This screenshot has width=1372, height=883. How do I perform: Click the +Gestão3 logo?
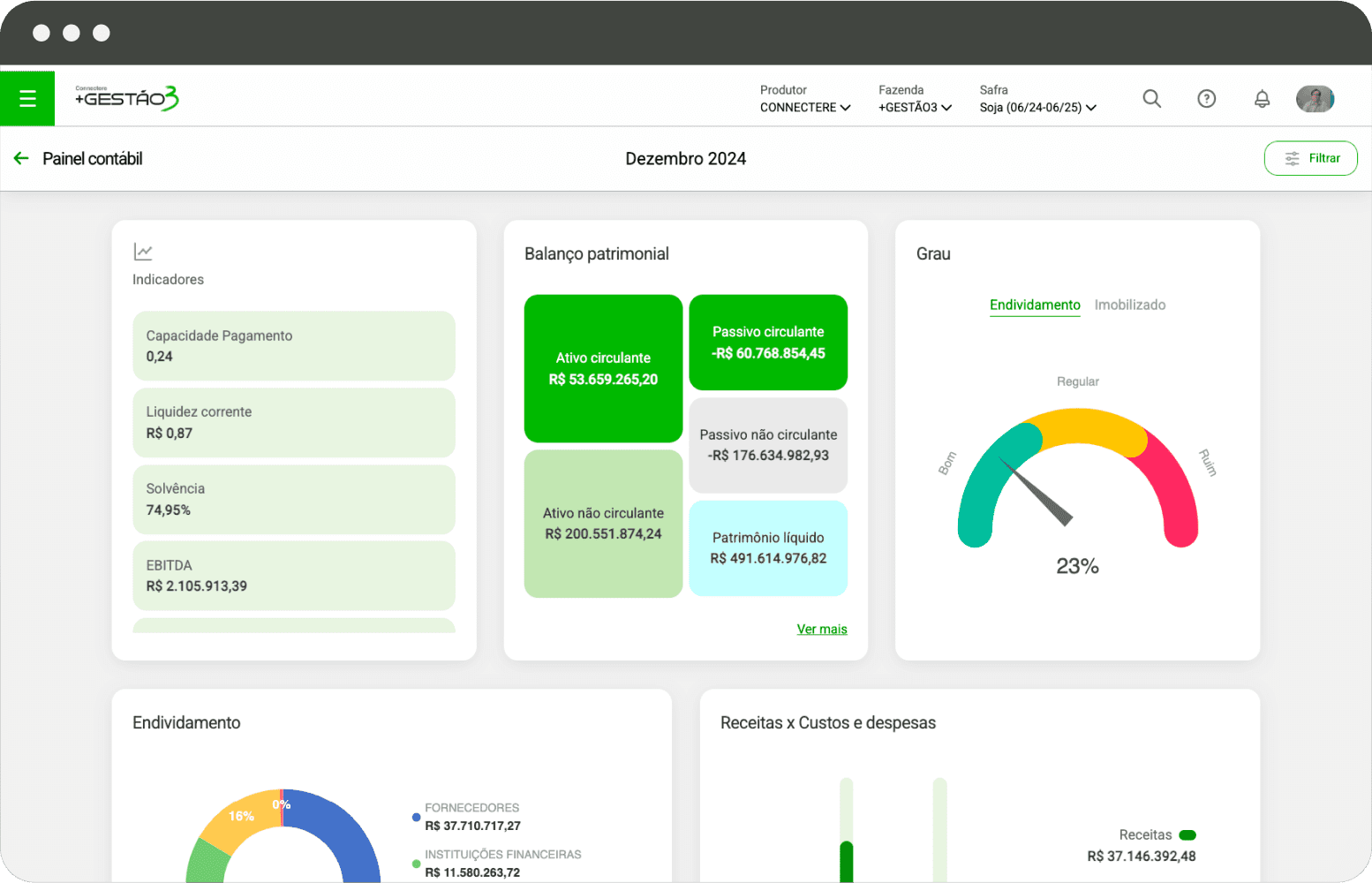[126, 98]
